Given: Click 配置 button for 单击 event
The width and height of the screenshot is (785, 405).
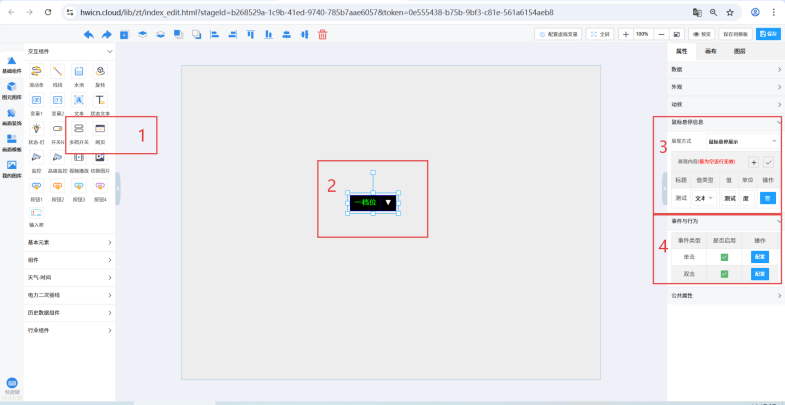Looking at the screenshot, I should click(x=759, y=257).
